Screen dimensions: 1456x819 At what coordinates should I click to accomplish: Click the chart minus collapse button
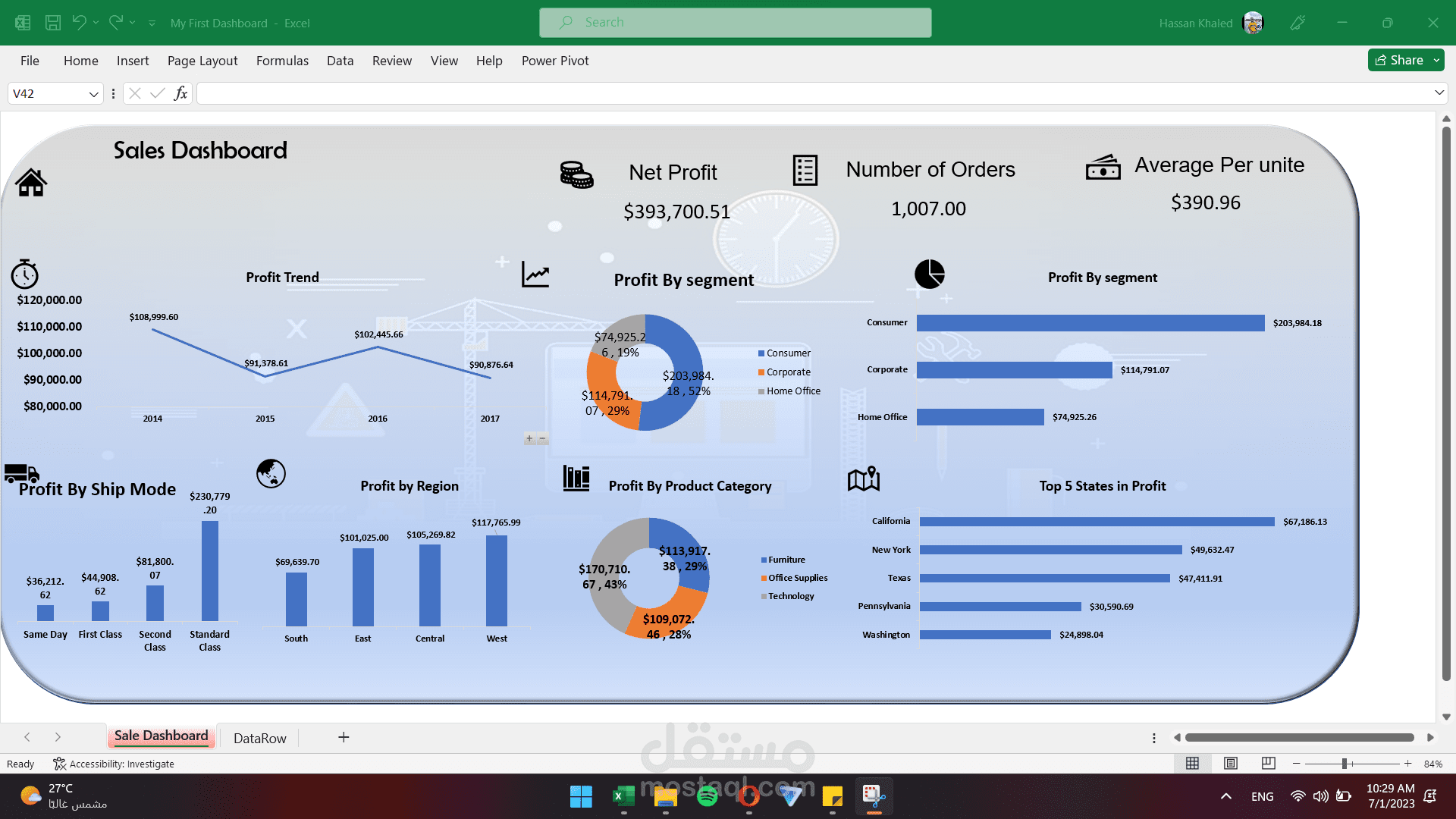tap(542, 438)
